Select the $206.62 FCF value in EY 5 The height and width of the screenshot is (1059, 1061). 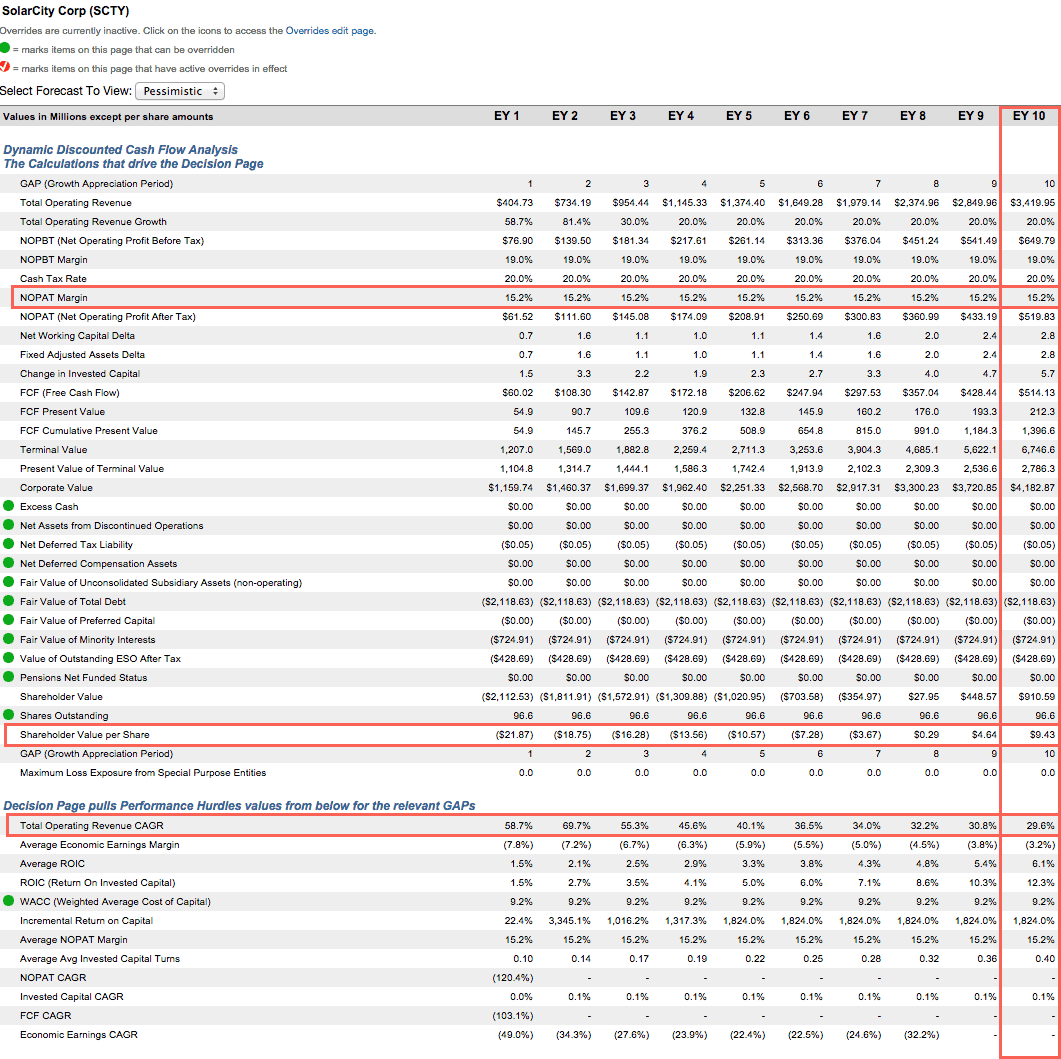pos(746,392)
